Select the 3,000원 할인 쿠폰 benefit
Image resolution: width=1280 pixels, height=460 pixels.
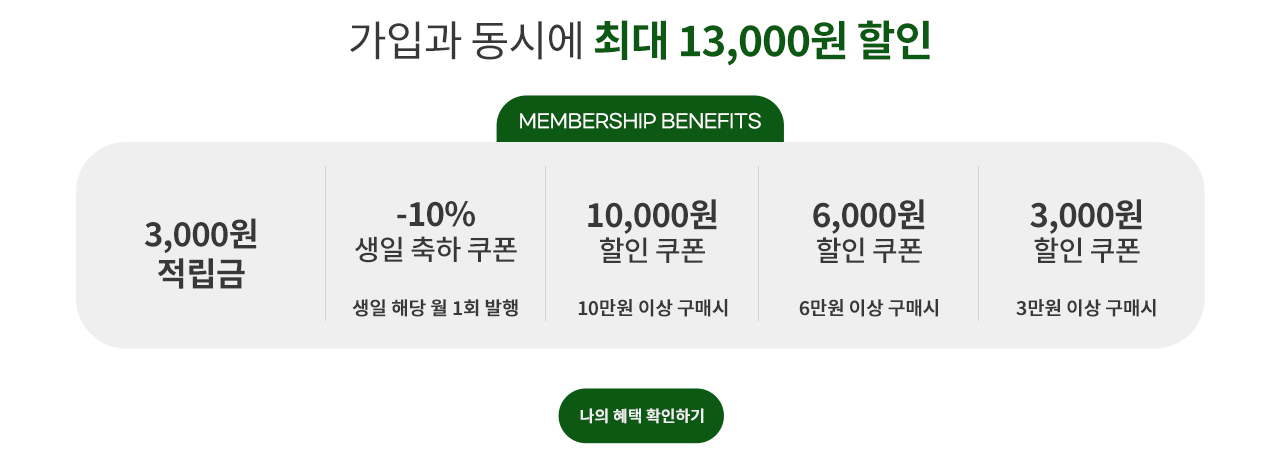pos(1086,231)
